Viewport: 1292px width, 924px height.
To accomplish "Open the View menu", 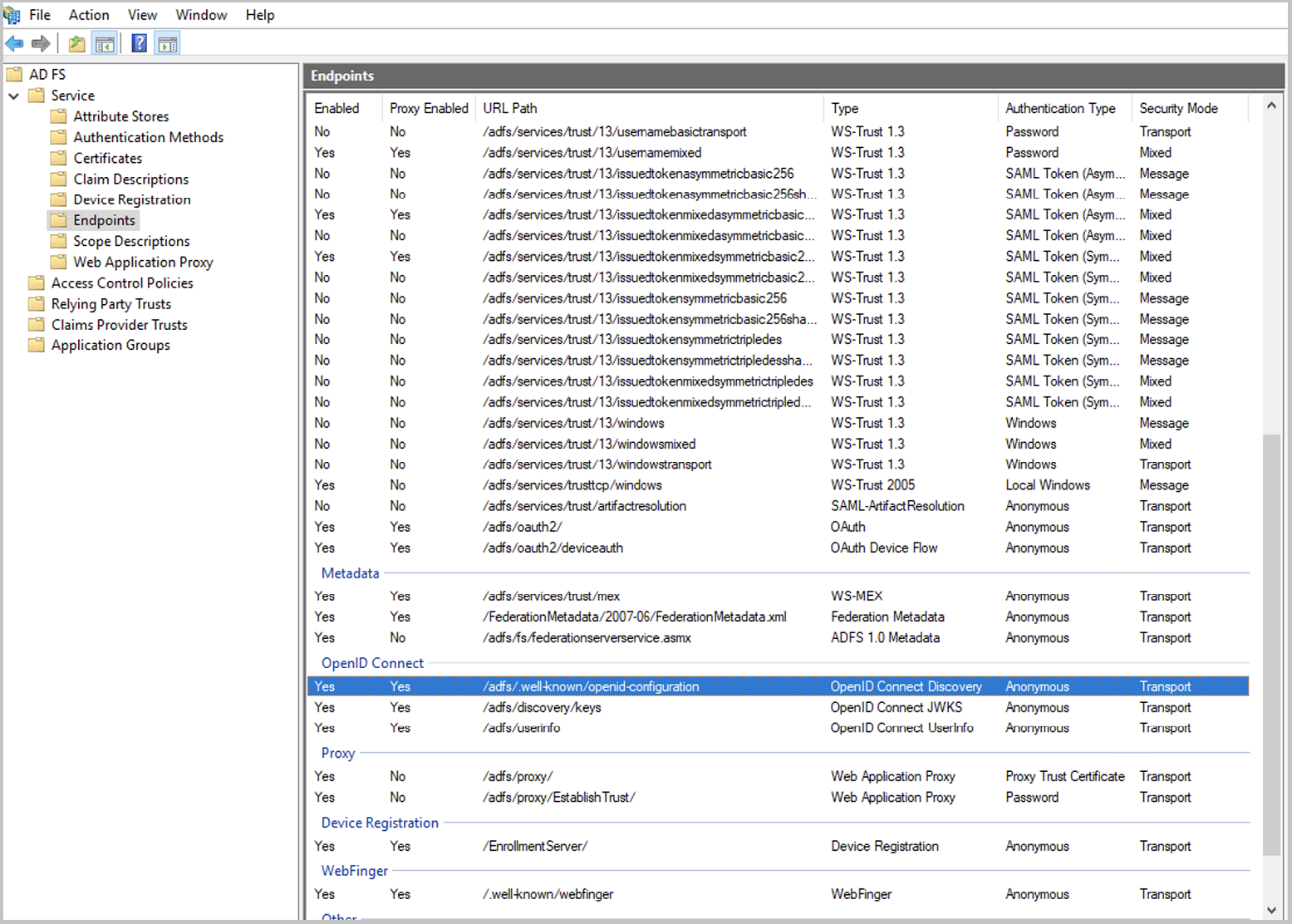I will [x=142, y=14].
